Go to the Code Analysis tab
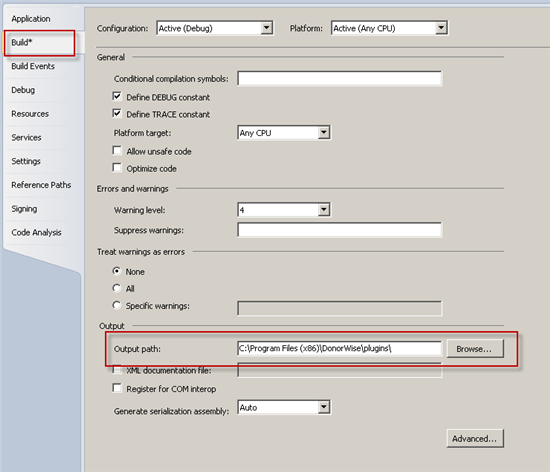The width and height of the screenshot is (550, 472). (36, 232)
